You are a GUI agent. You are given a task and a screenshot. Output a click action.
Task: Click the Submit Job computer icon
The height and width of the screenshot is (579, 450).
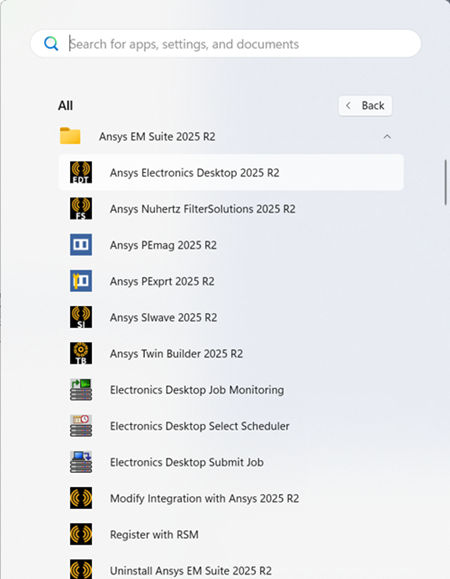pos(81,462)
